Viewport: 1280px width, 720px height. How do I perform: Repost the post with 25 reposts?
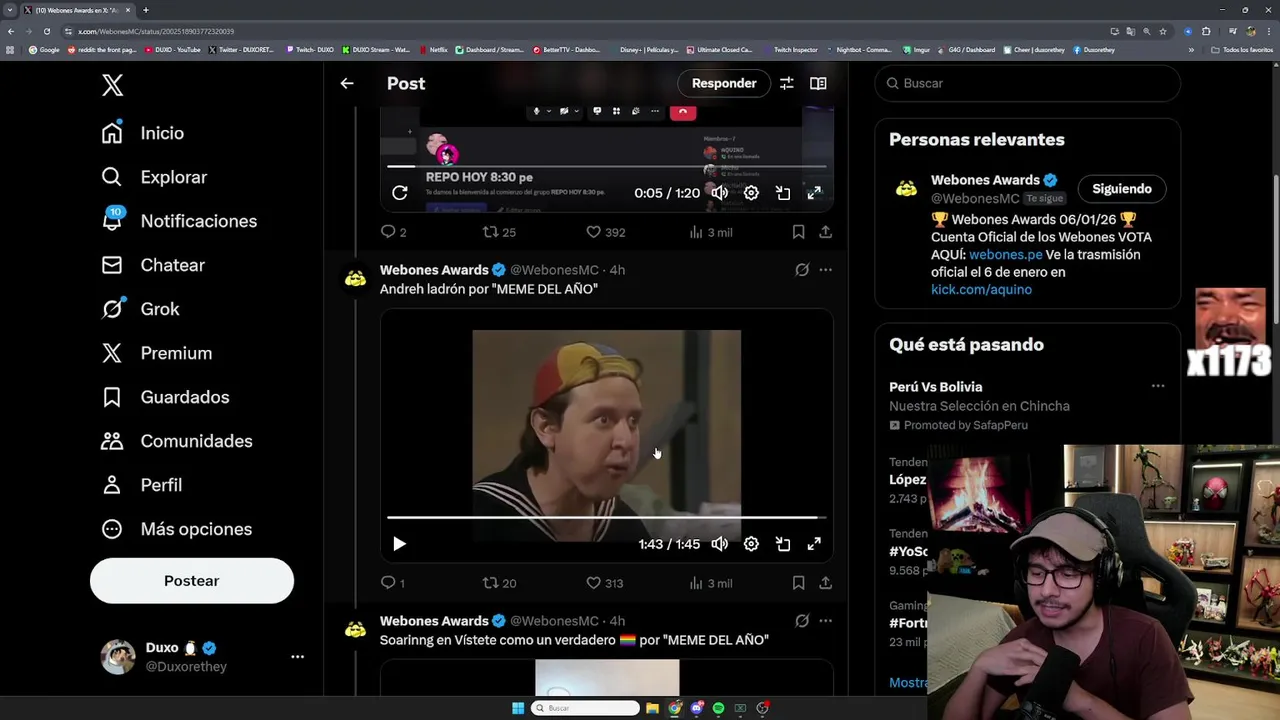tap(499, 232)
